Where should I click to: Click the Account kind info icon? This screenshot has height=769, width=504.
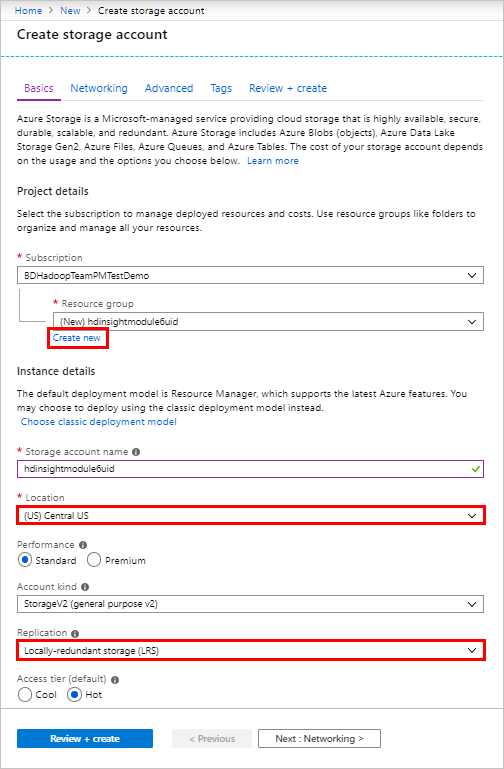(x=85, y=587)
